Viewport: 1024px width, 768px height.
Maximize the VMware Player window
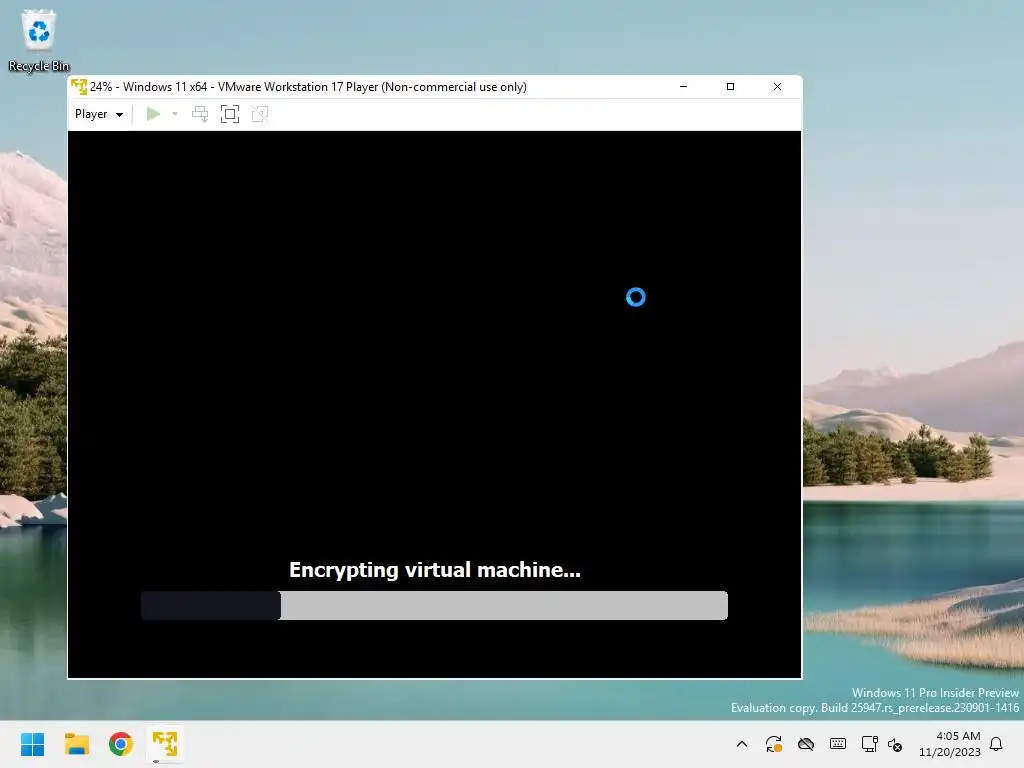730,87
